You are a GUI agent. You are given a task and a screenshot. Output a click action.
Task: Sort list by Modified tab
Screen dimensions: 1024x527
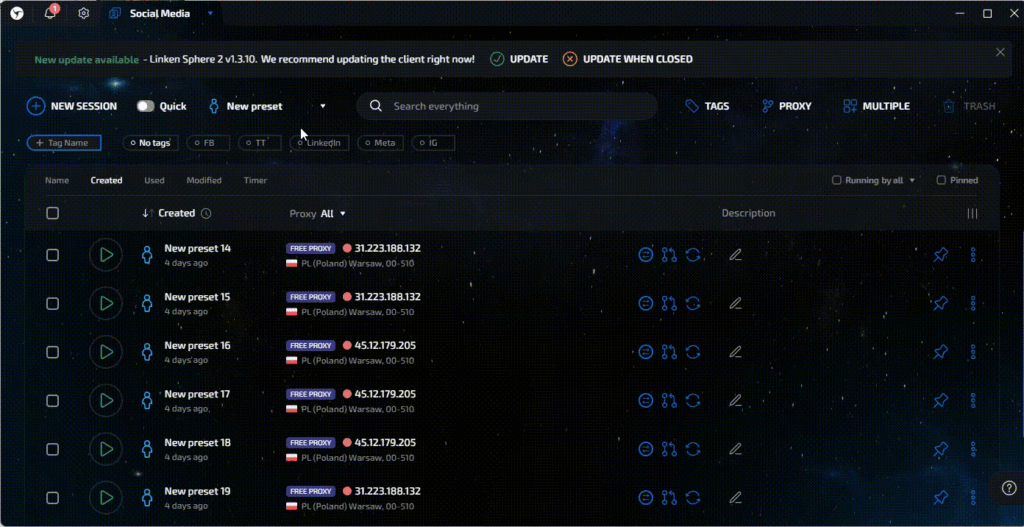point(204,181)
